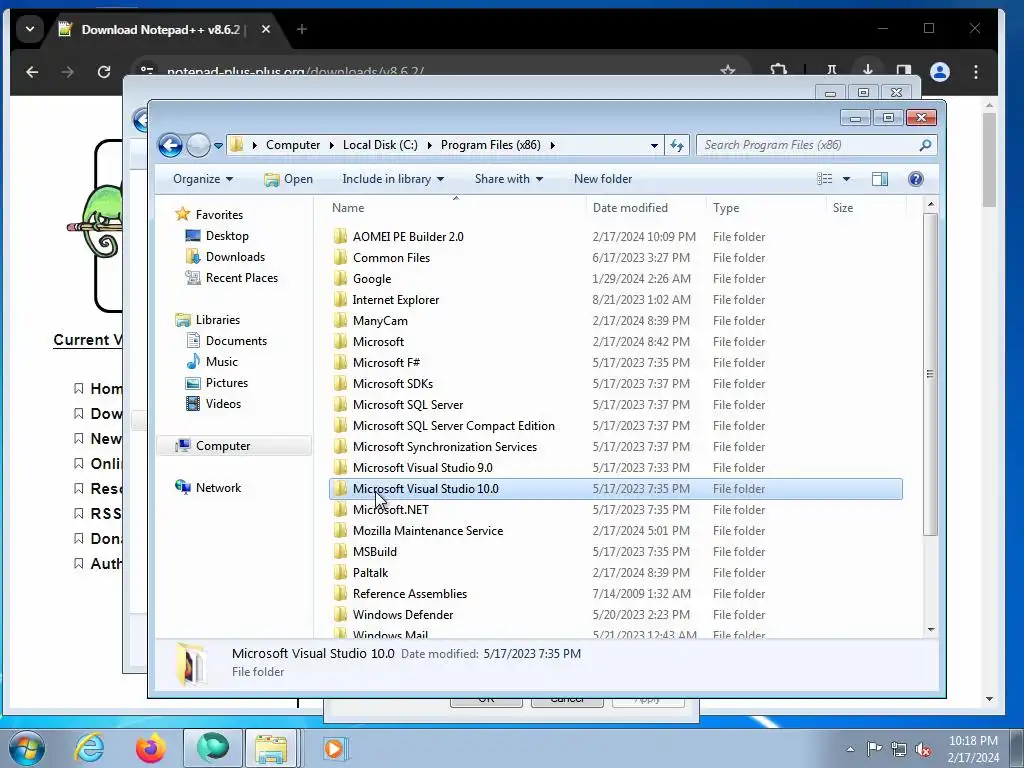This screenshot has height=768, width=1024.
Task: Click the Explorer forward arrow button
Action: pyautogui.click(x=199, y=146)
